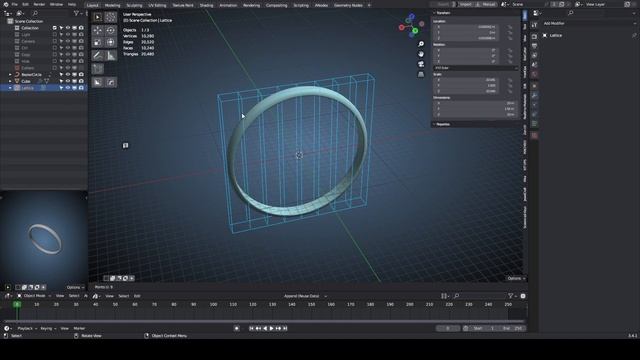Open the Append (Reuse Data) dropdown

point(304,296)
